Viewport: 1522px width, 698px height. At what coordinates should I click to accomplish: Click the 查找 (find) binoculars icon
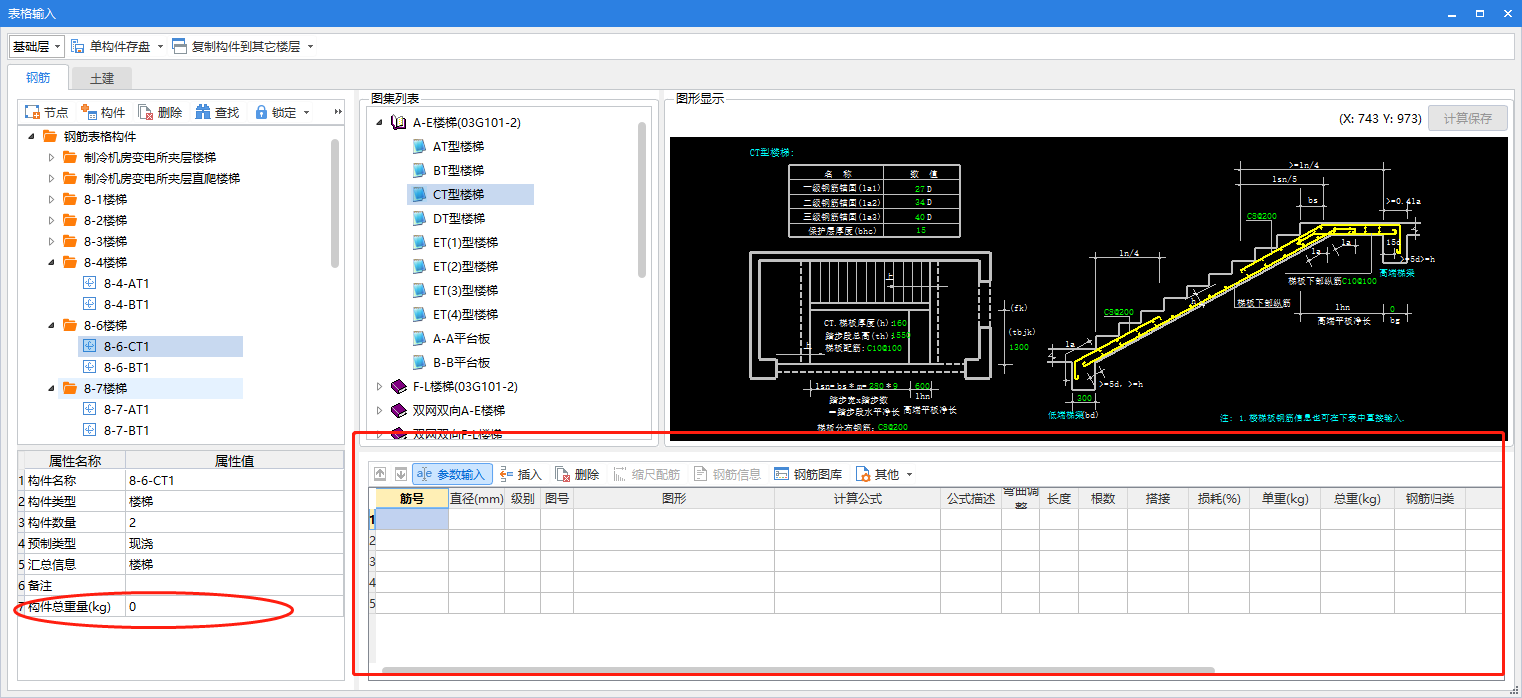[203, 112]
